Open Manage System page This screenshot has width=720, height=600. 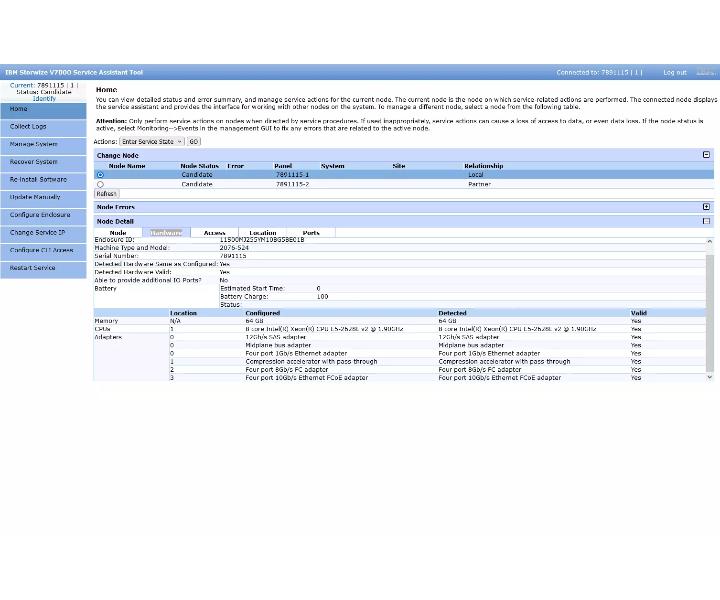pyautogui.click(x=43, y=145)
